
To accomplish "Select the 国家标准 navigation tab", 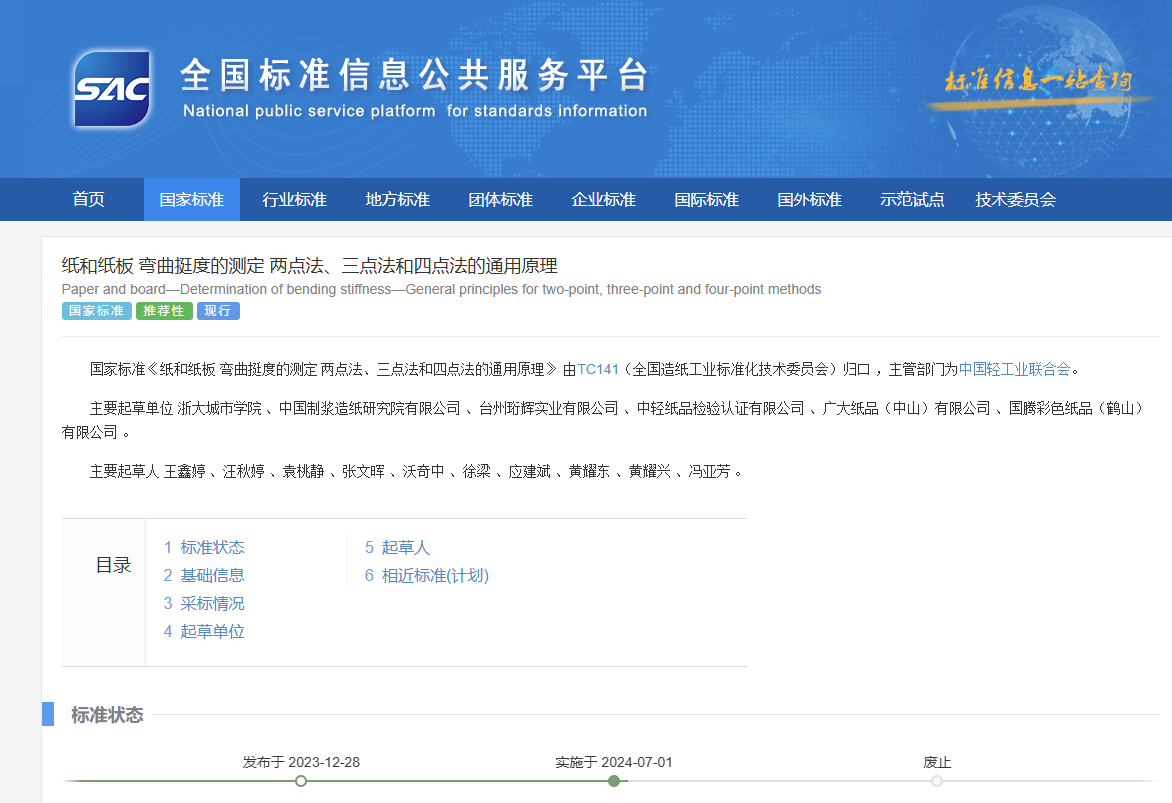I will (191, 199).
